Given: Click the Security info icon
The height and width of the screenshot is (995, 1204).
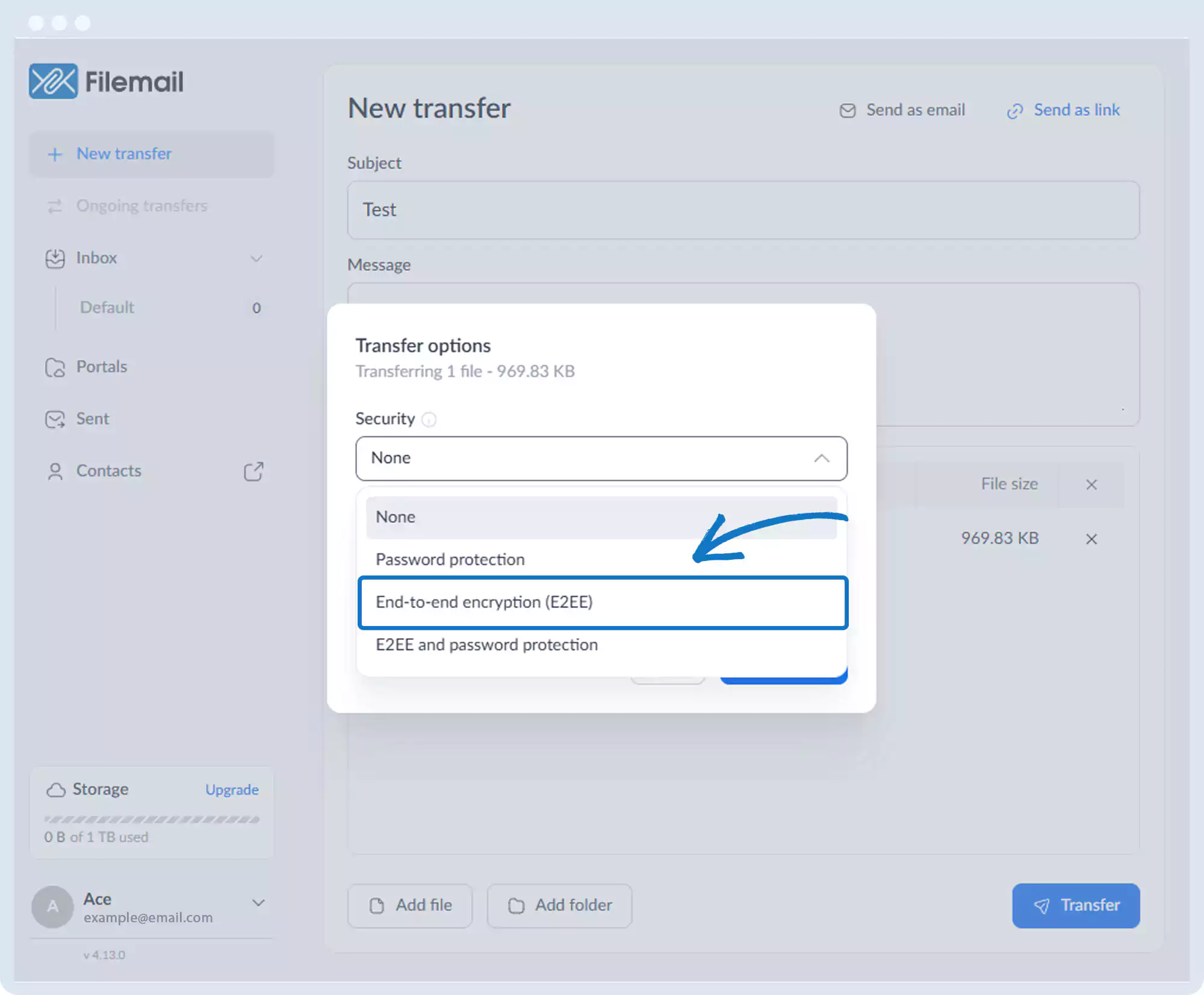Looking at the screenshot, I should (x=429, y=420).
